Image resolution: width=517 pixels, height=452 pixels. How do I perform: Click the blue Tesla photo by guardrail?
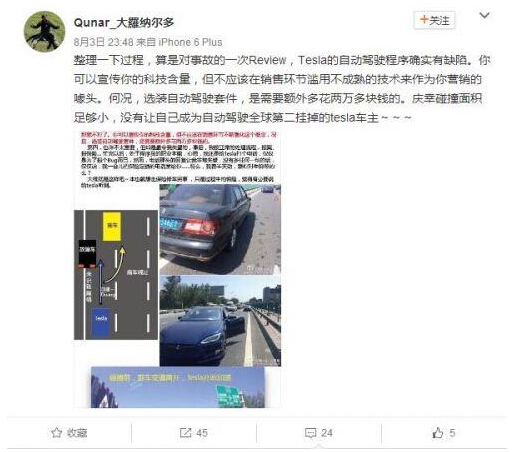click(x=220, y=321)
